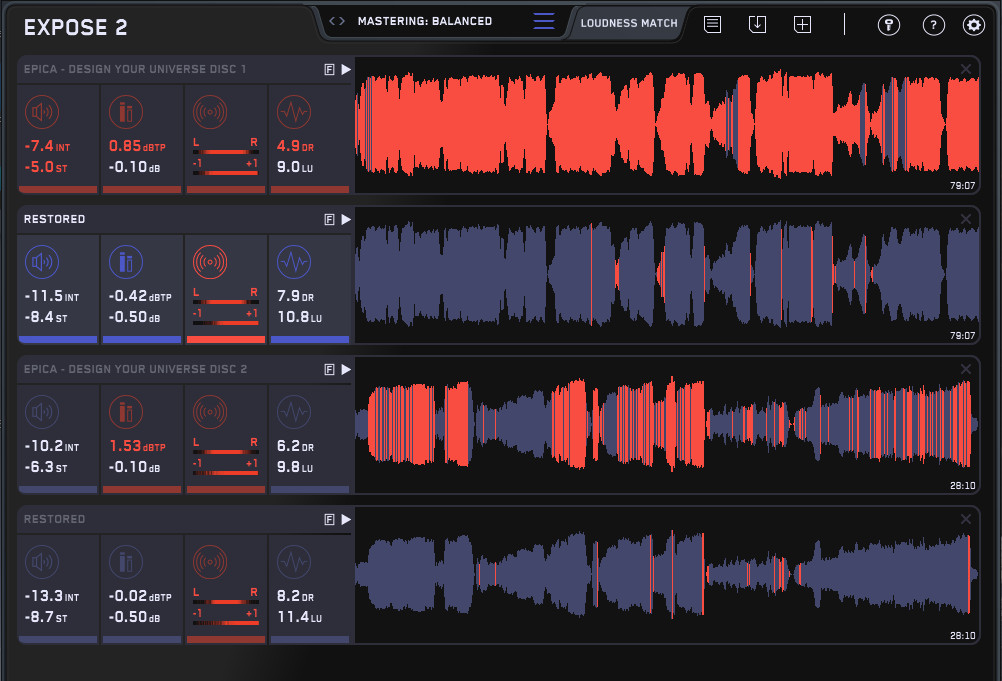
Task: Click the loudness speaker icon above -13.3 INT
Action: 42,562
